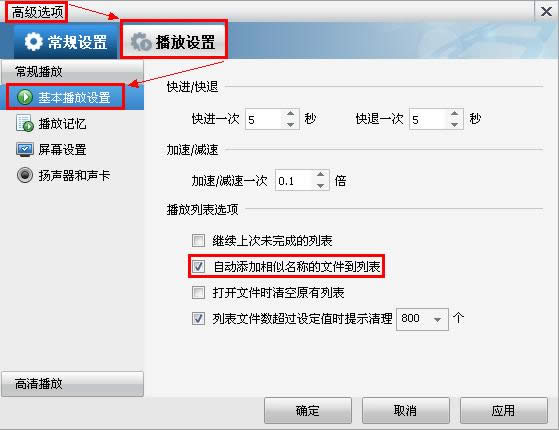Click the 屏幕设置 monitor icon
This screenshot has width=559, height=430.
click(25, 150)
